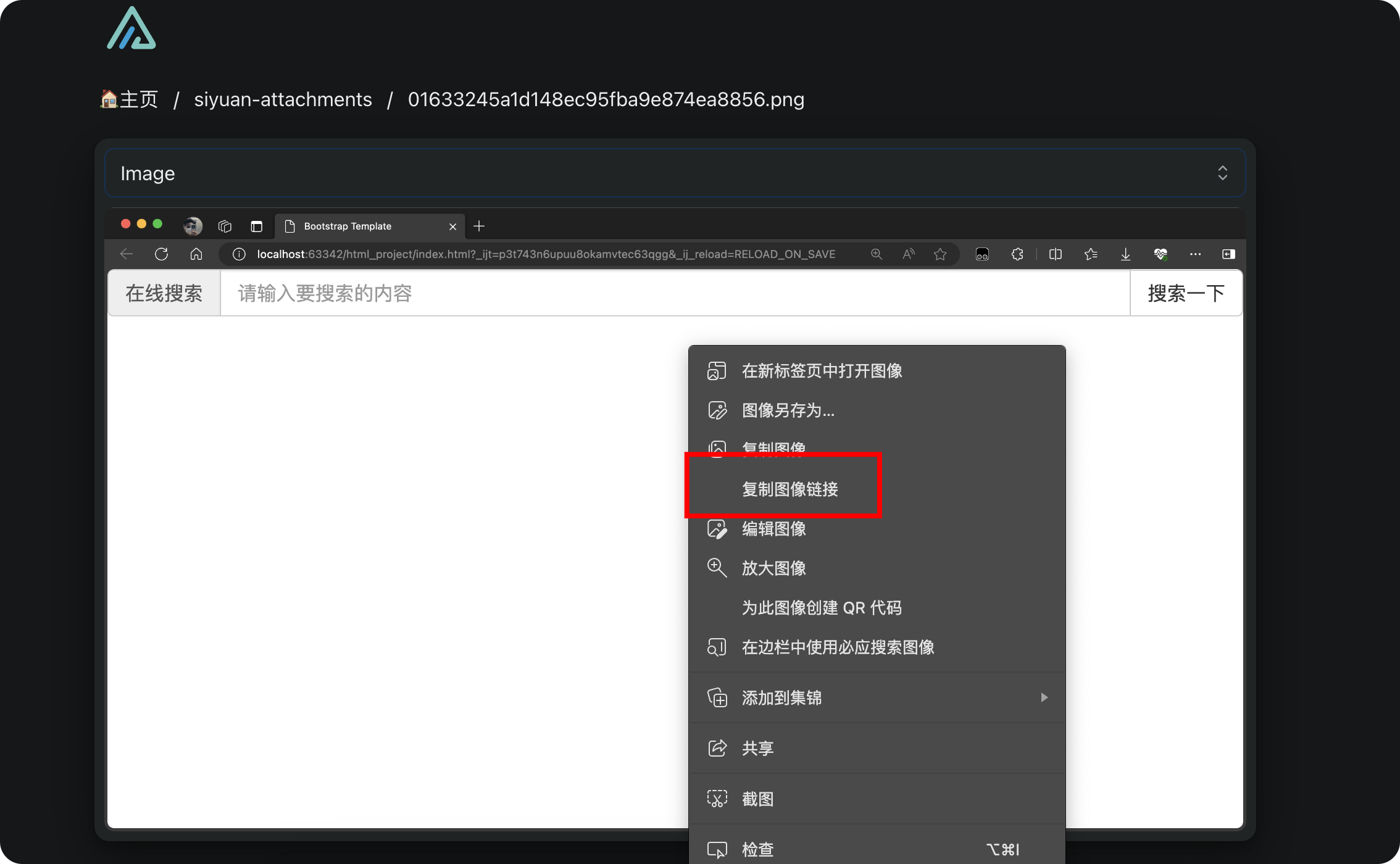Open Browser essentials heart icon
The width and height of the screenshot is (1400, 864).
(1161, 254)
